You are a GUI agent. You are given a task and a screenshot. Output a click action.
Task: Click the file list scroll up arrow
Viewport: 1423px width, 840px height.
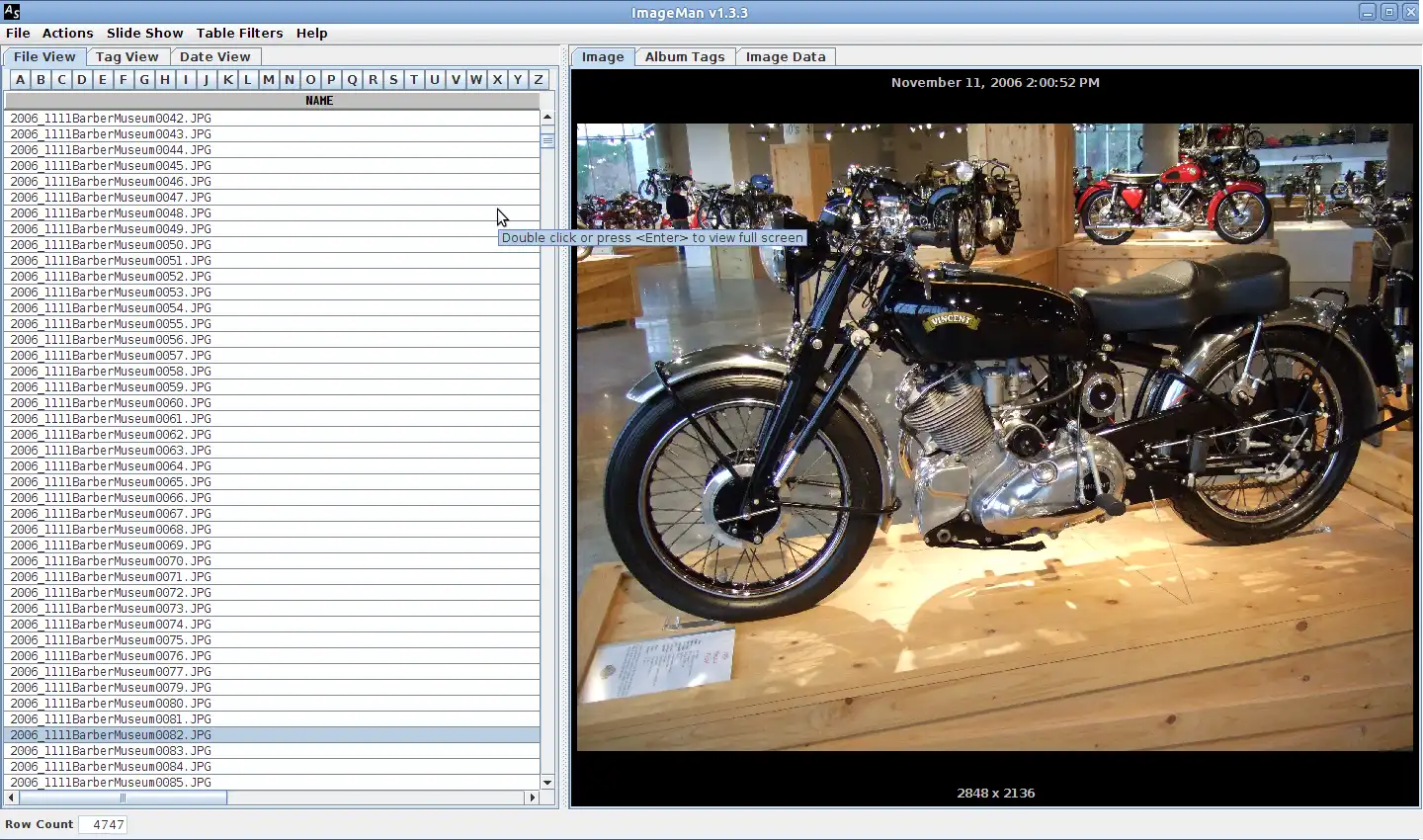coord(547,117)
